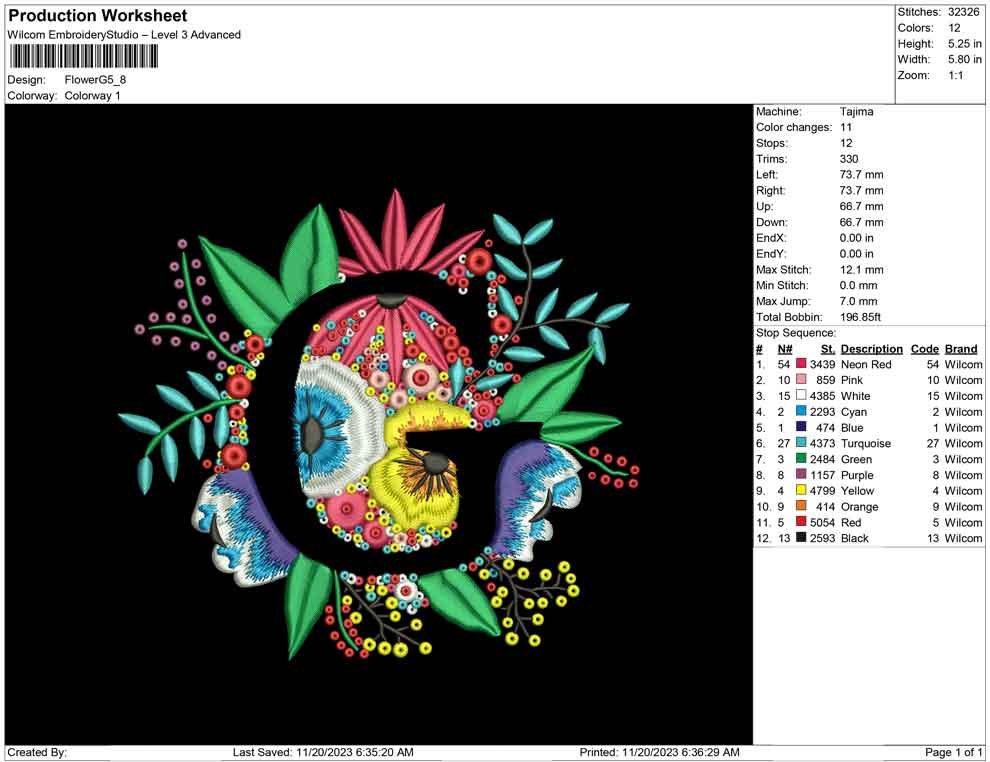
Task: Click the 'Turquoise' description text
Action: (866, 443)
